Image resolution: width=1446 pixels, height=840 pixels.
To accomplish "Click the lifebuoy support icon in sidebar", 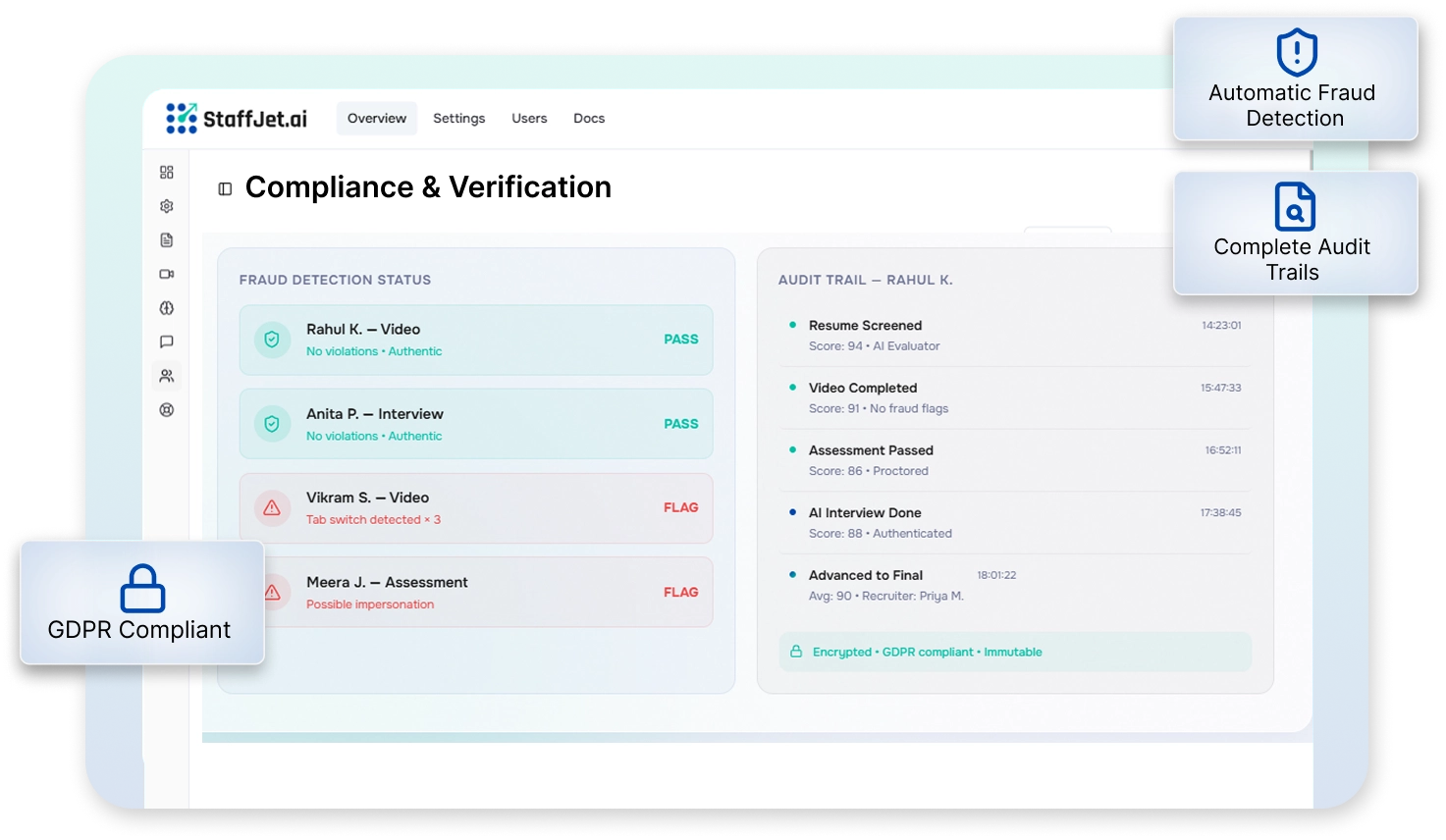I will 167,410.
